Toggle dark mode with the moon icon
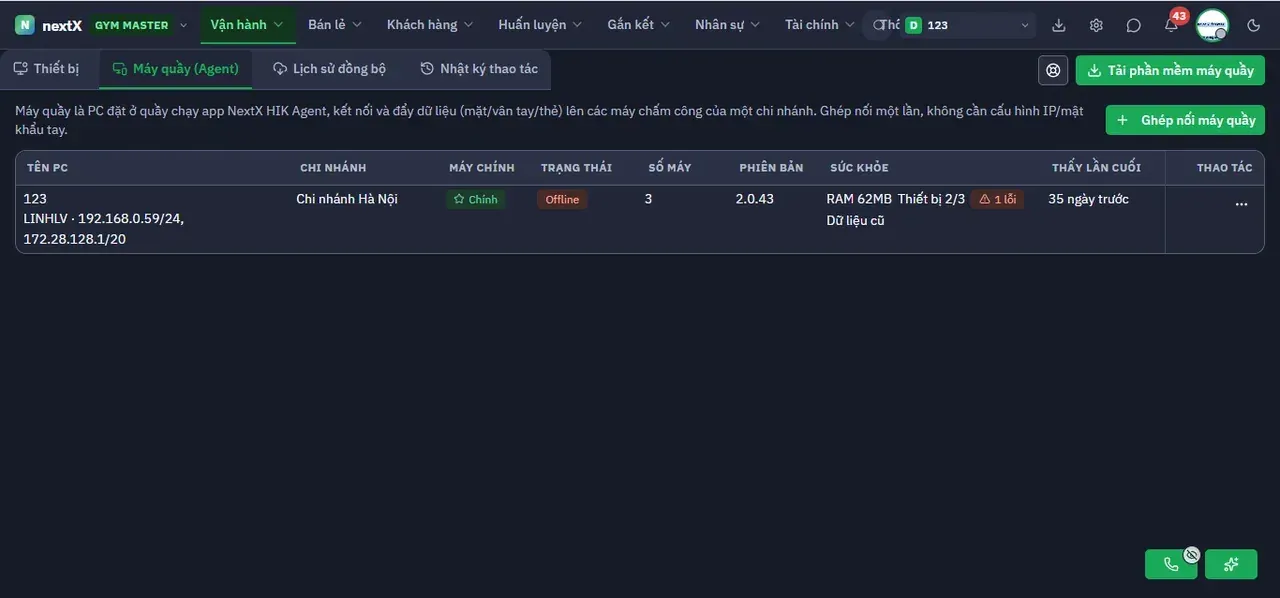This screenshot has width=1280, height=598. coord(1254,25)
